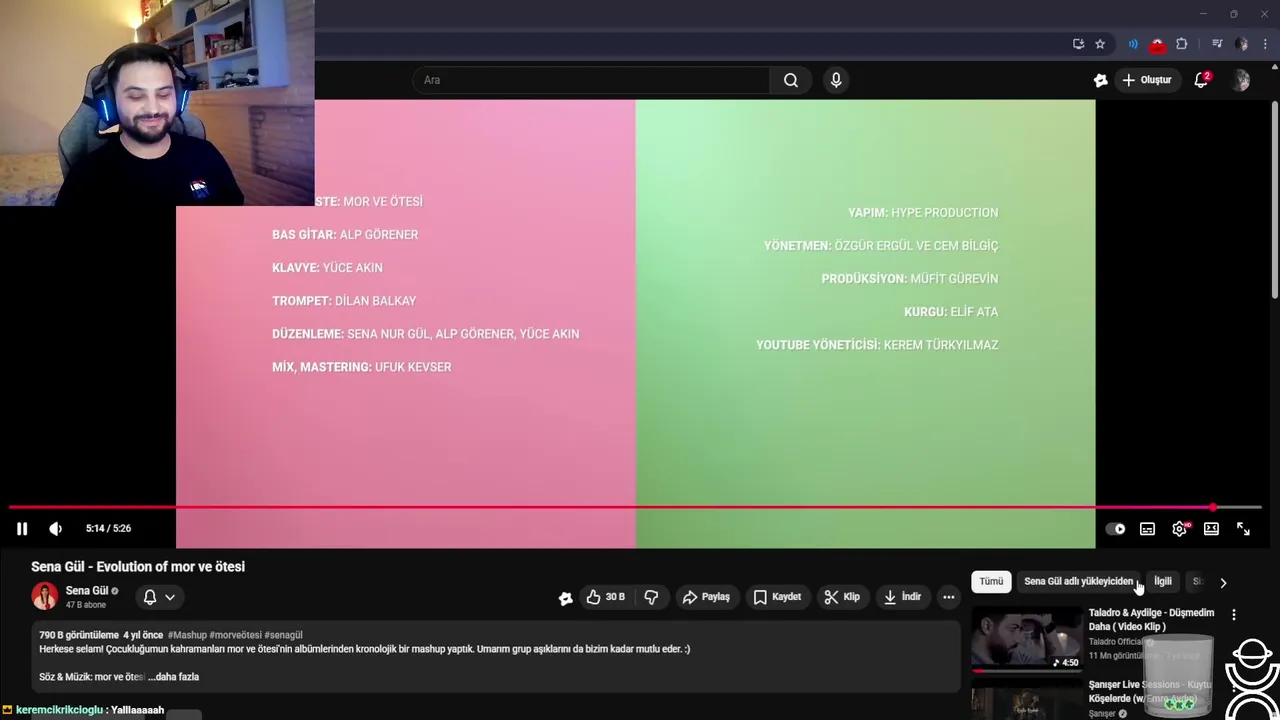Like the video with the 30 B thumbs-up
This screenshot has width=1280, height=720.
click(x=606, y=597)
